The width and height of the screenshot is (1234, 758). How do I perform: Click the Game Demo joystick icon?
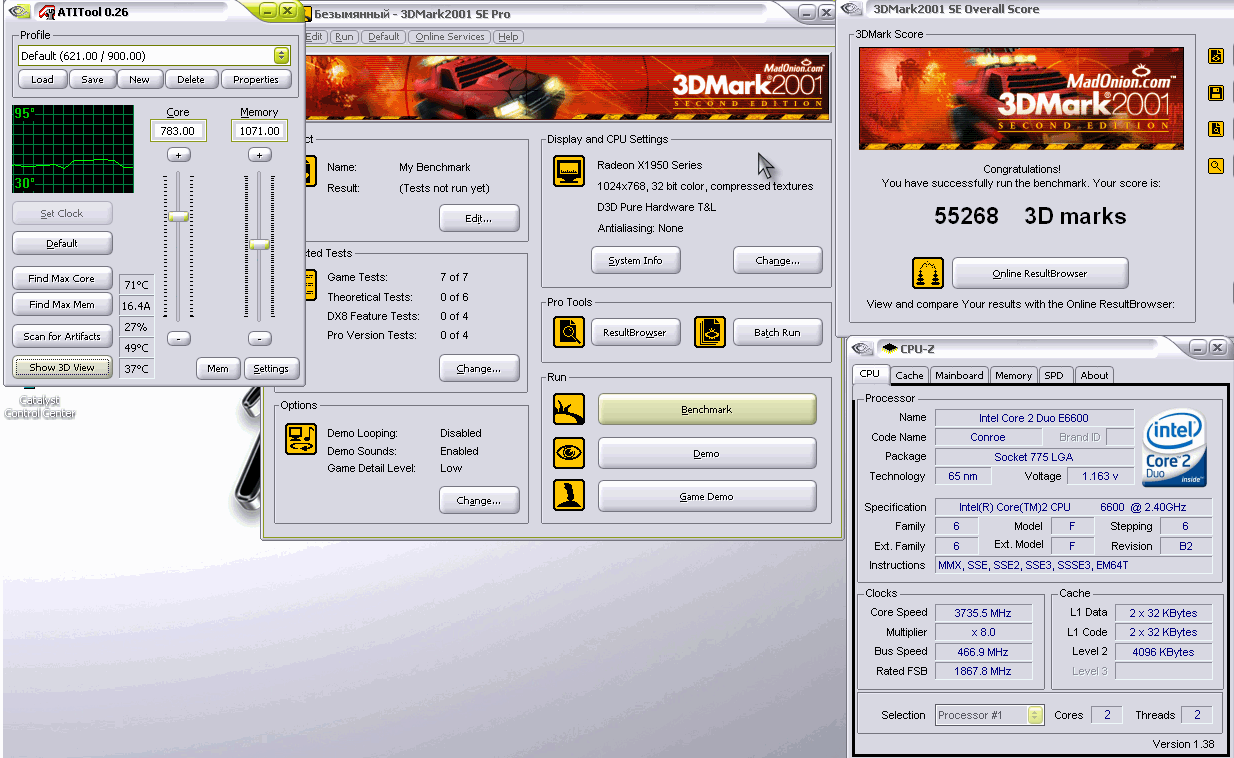pos(569,496)
